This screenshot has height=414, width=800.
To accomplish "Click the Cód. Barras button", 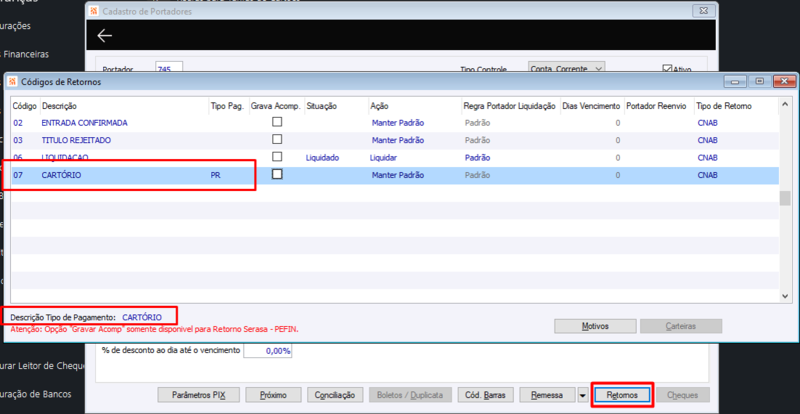I will (x=485, y=395).
